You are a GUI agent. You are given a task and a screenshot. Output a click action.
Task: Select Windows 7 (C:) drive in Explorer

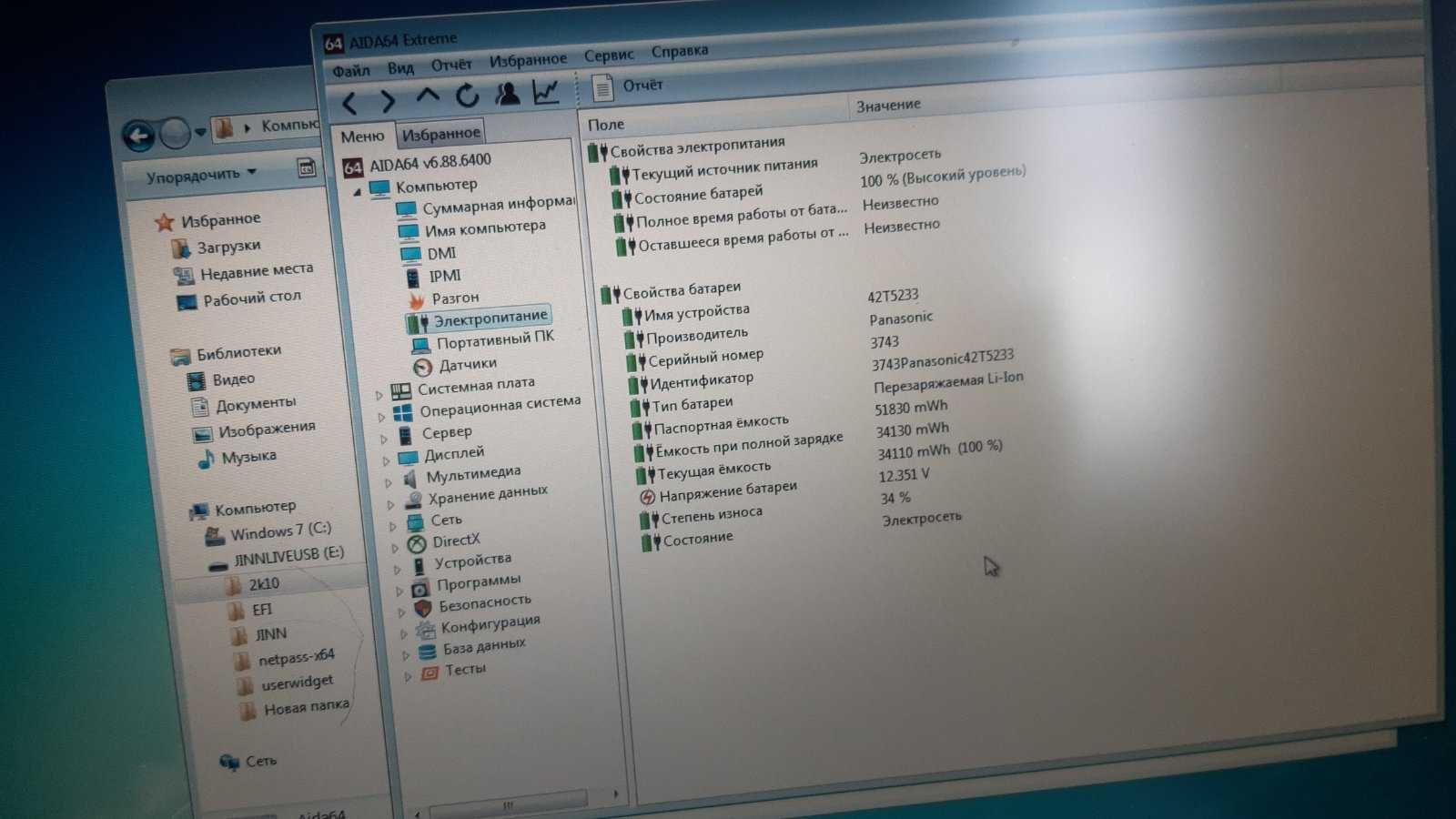269,531
